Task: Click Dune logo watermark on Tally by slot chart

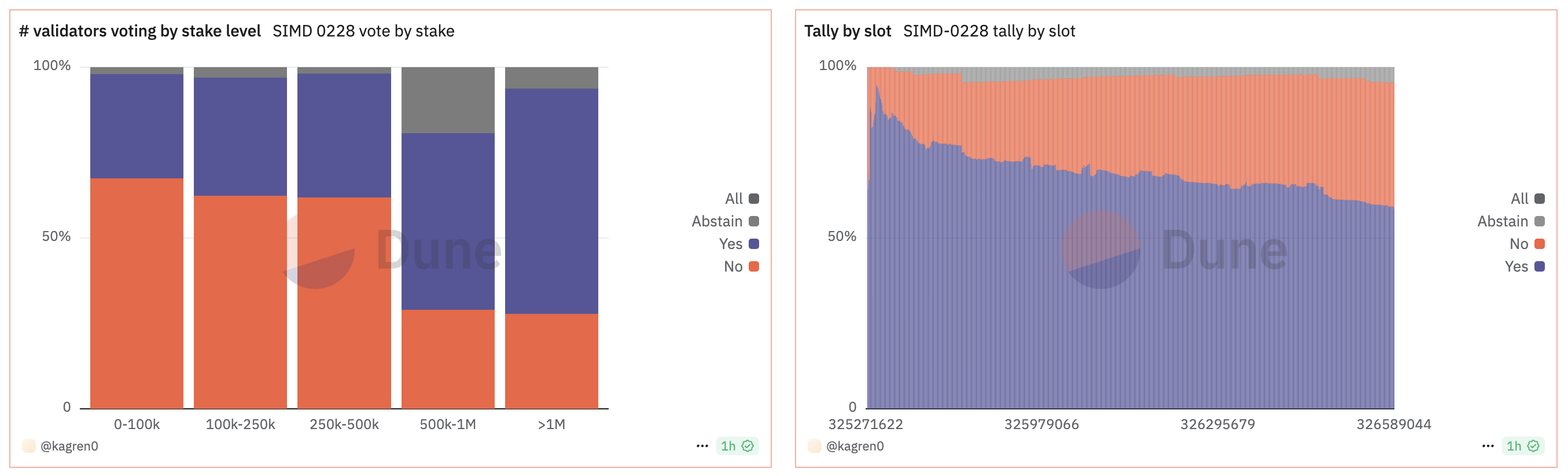Action: point(1100,249)
